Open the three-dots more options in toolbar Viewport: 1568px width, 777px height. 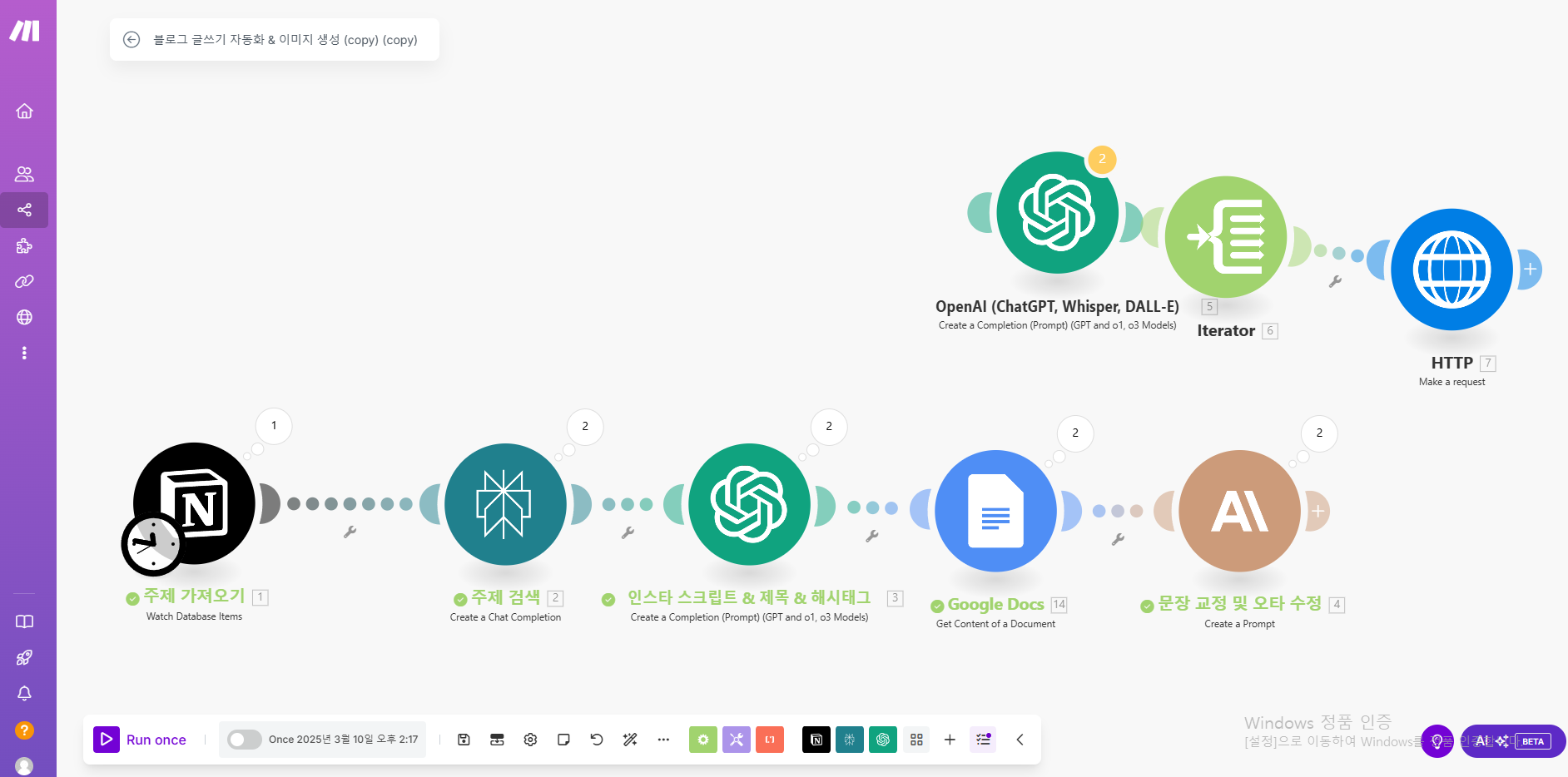[663, 740]
